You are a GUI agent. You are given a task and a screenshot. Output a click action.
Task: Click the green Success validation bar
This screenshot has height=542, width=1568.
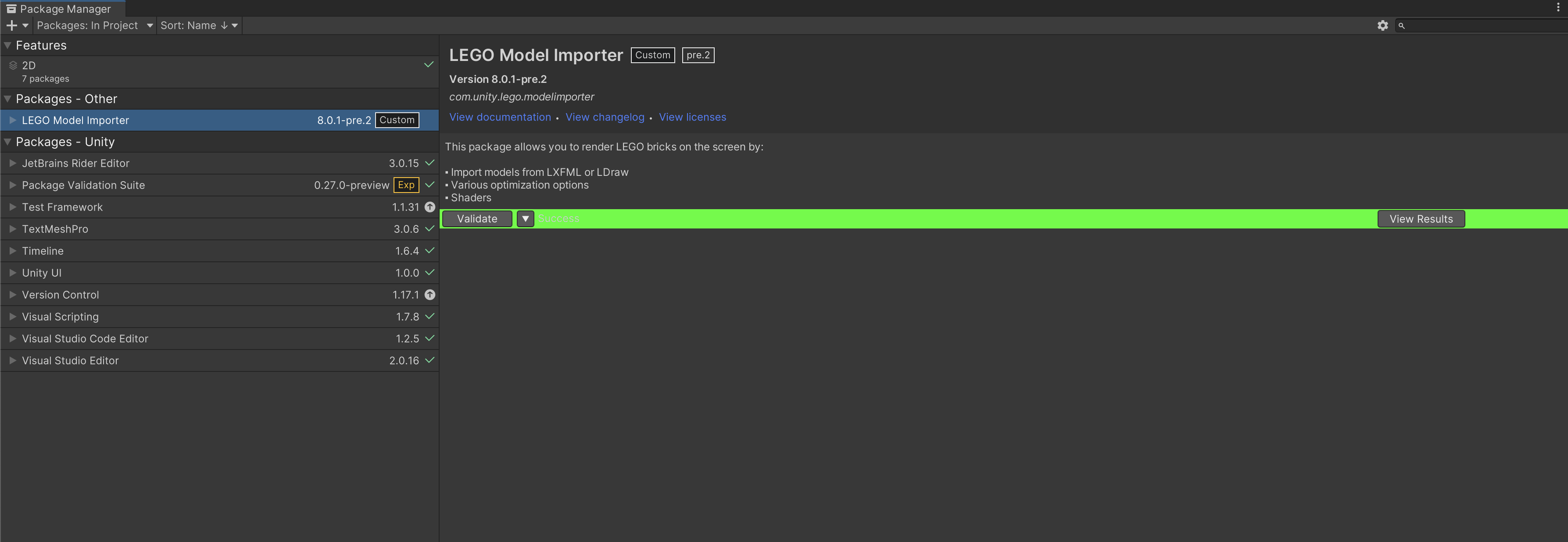point(558,218)
